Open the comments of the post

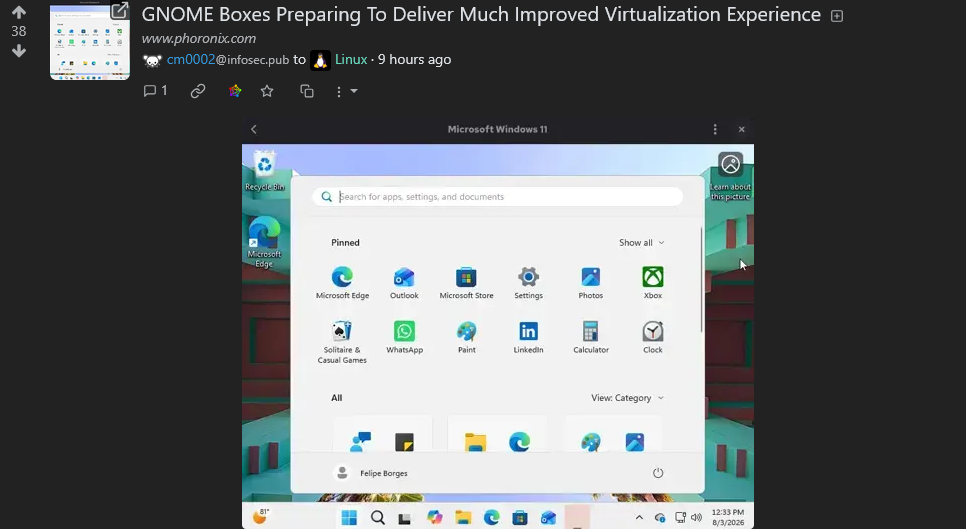155,91
